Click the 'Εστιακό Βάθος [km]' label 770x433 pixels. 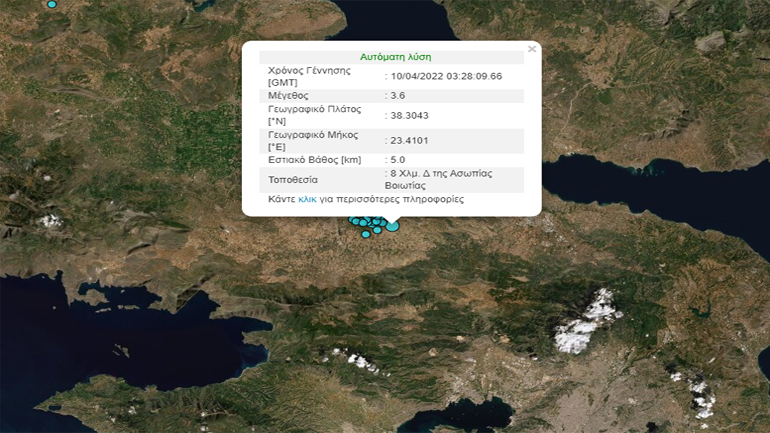click(x=314, y=160)
